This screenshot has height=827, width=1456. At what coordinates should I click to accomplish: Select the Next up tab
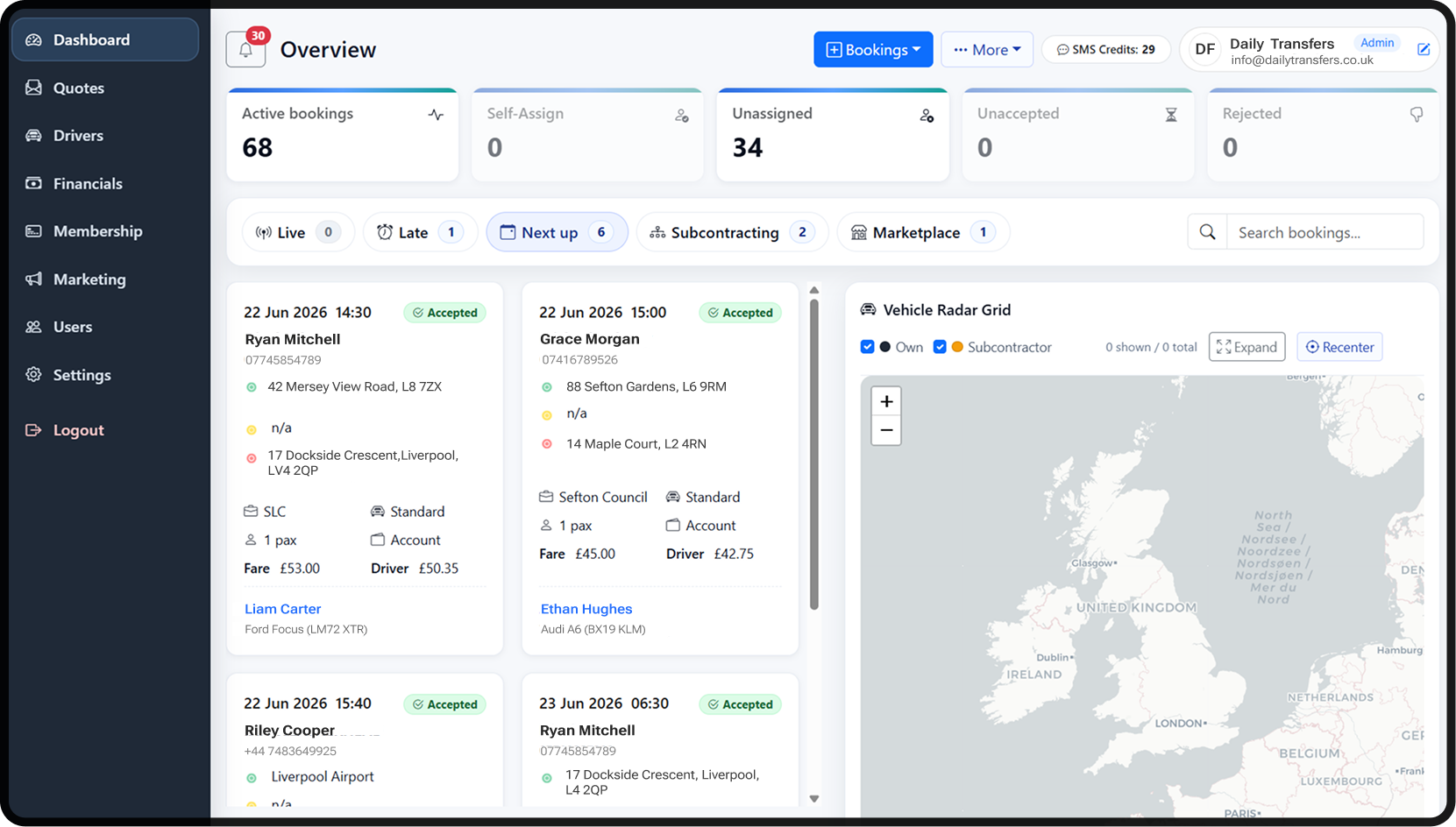pyautogui.click(x=557, y=232)
